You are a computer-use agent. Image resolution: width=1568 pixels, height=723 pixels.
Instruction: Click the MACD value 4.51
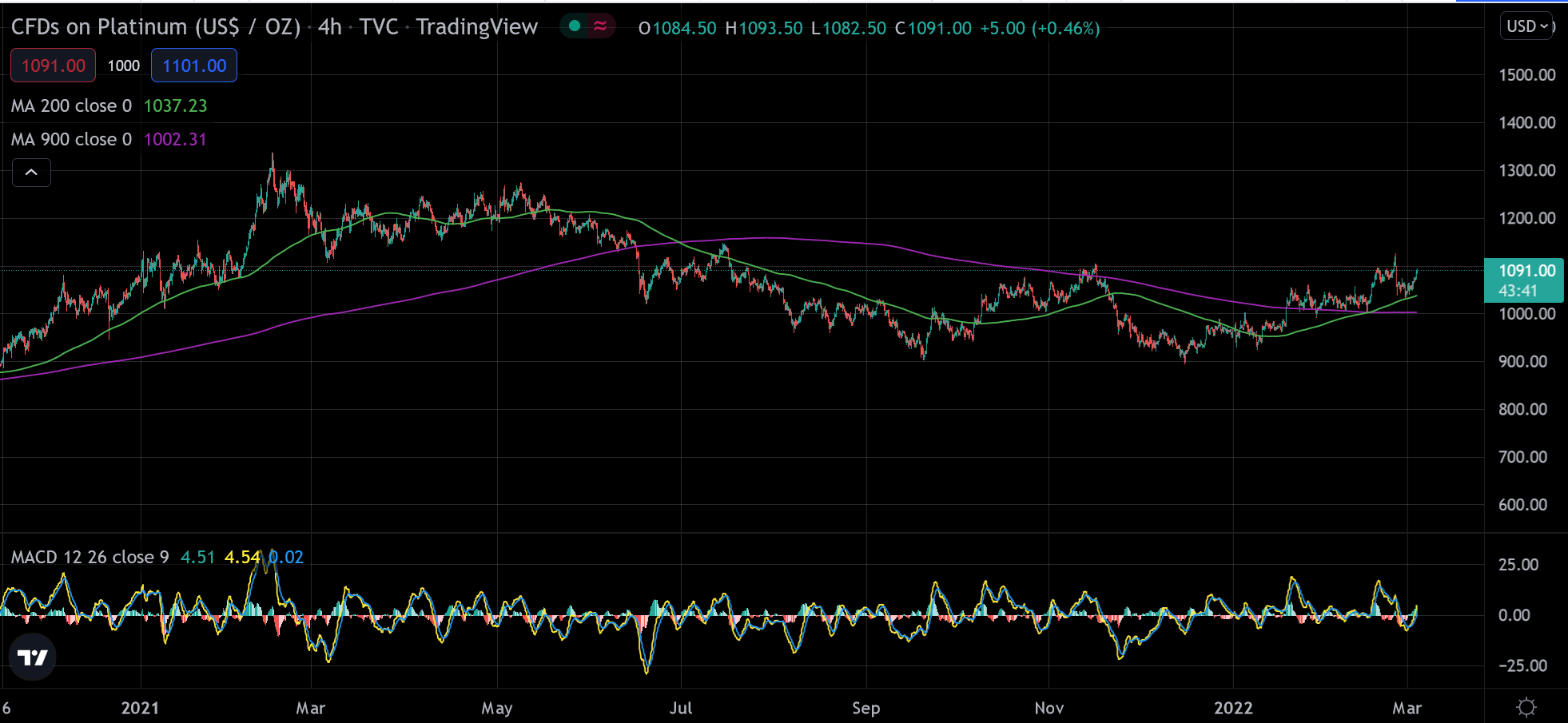[197, 557]
